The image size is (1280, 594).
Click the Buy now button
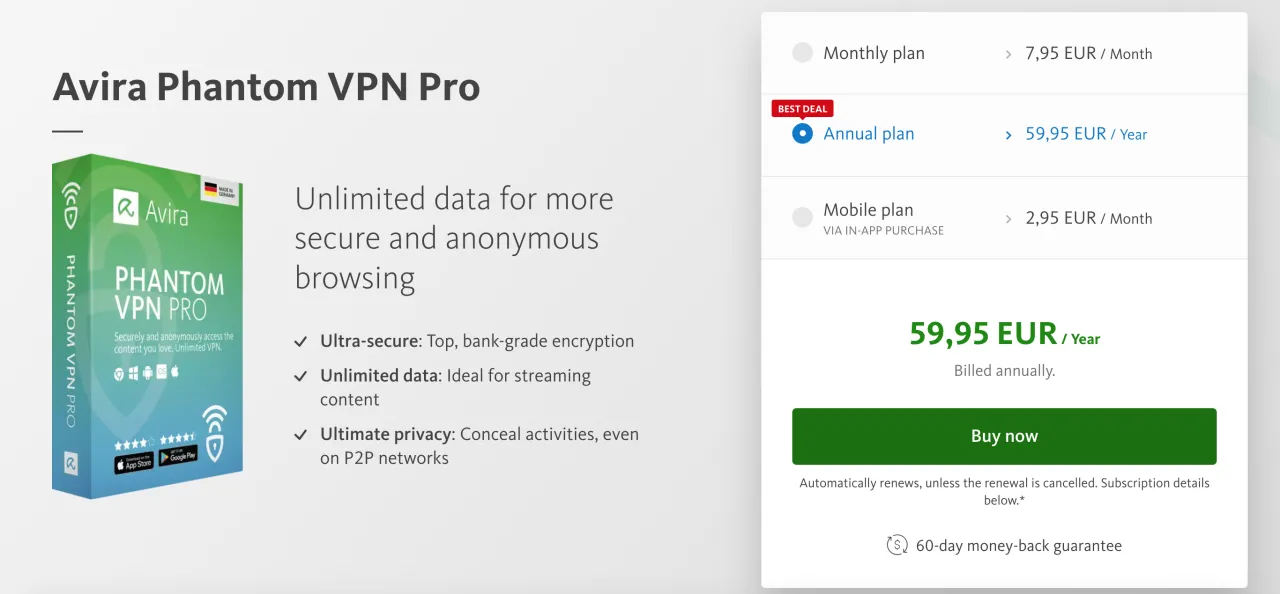(1004, 436)
